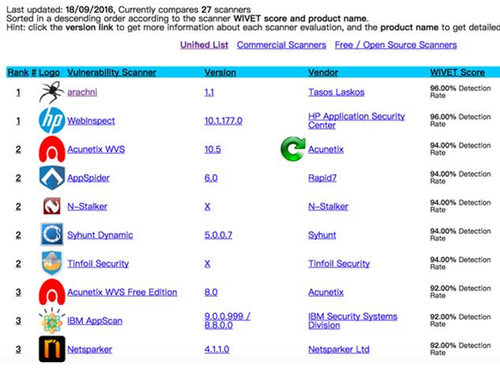The height and width of the screenshot is (369, 500).
Task: Open the N-Stalker product link
Action: point(87,207)
